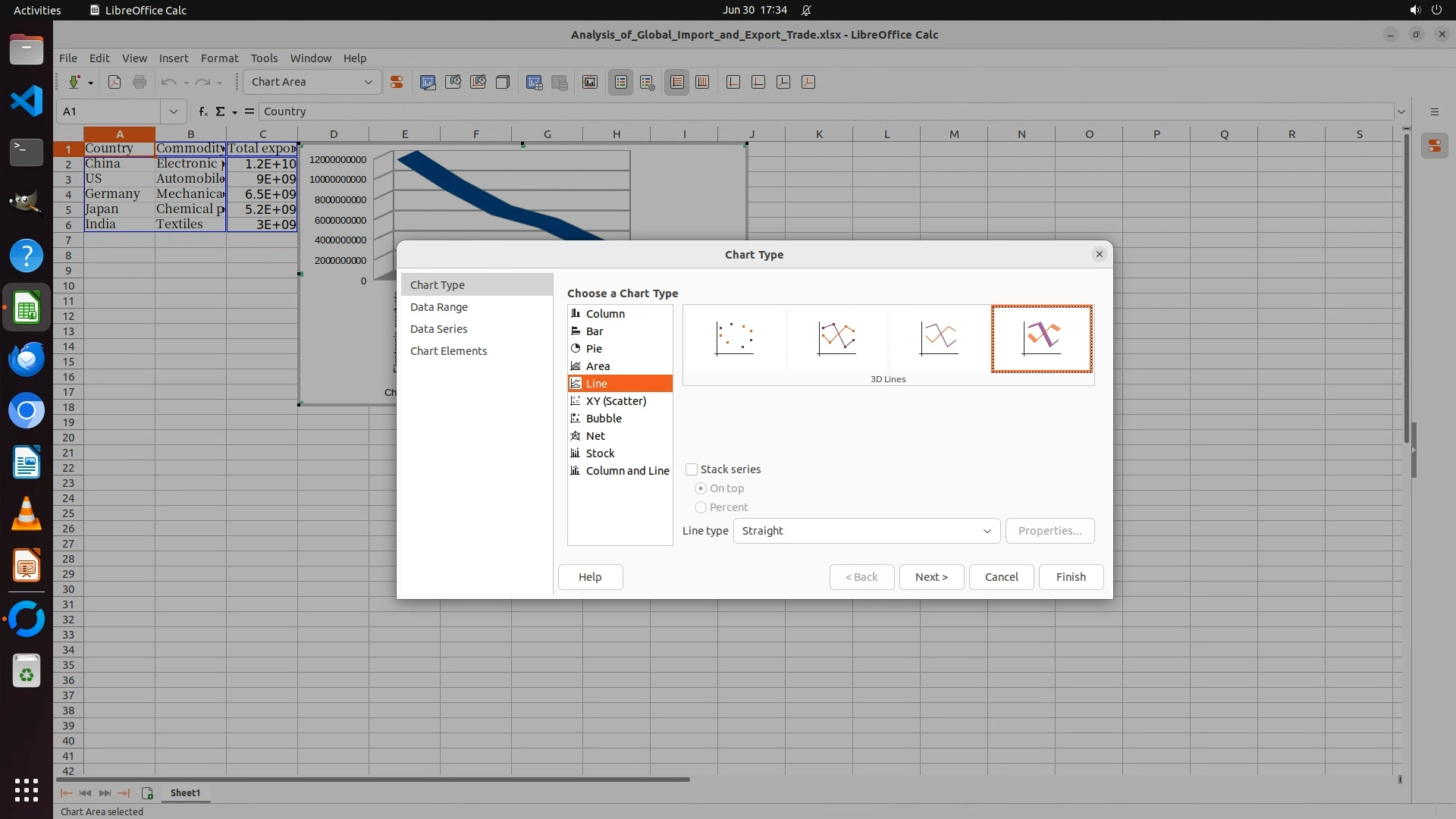Viewport: 1456px width, 819px height.
Task: Select the On top radio button
Action: pos(701,488)
